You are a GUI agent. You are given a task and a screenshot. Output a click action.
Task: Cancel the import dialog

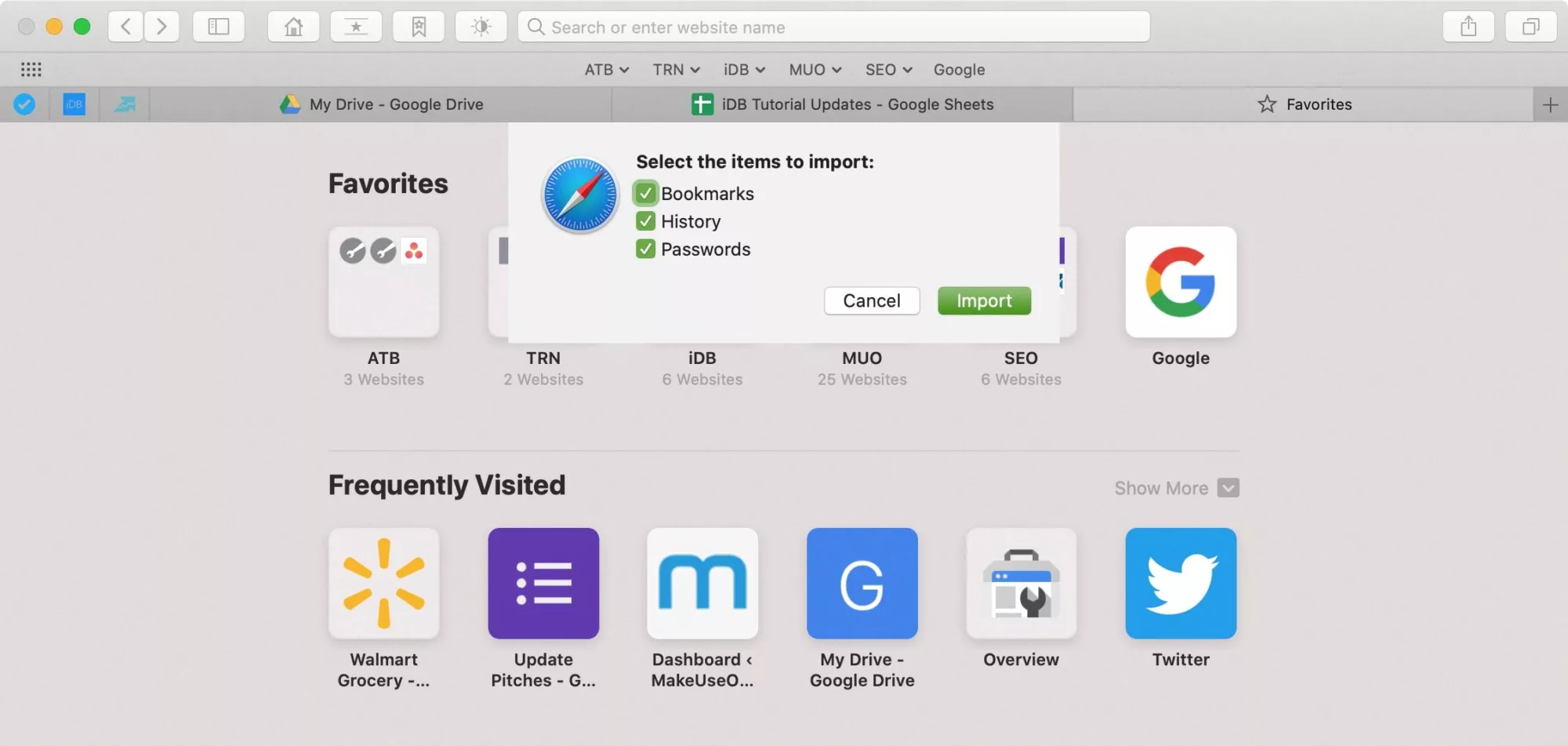[871, 300]
